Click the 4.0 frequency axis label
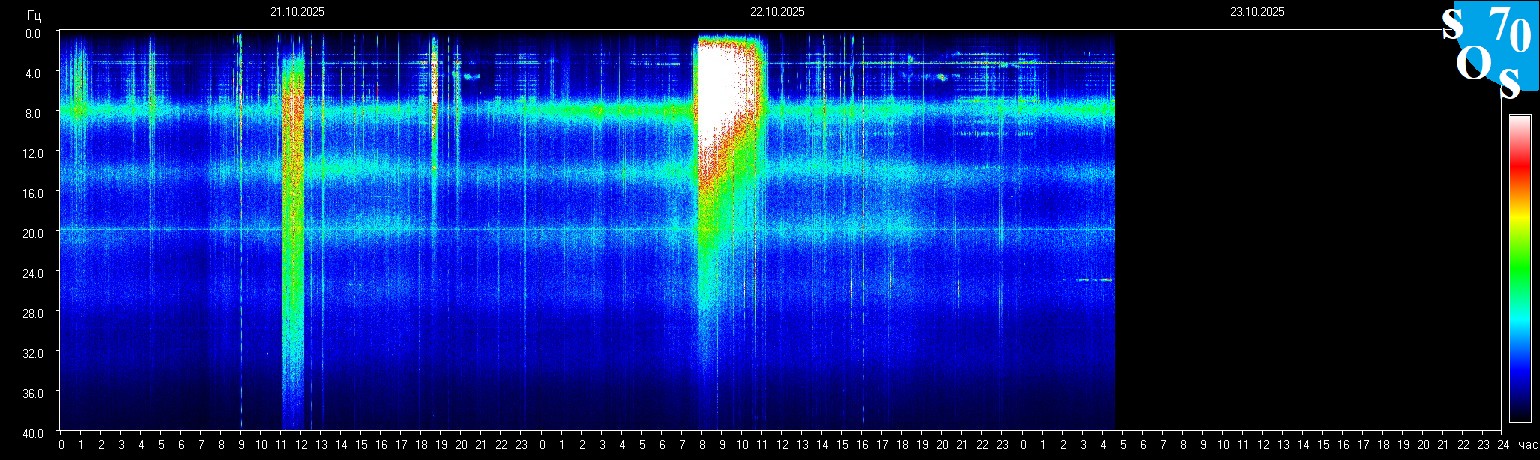 [x=32, y=73]
